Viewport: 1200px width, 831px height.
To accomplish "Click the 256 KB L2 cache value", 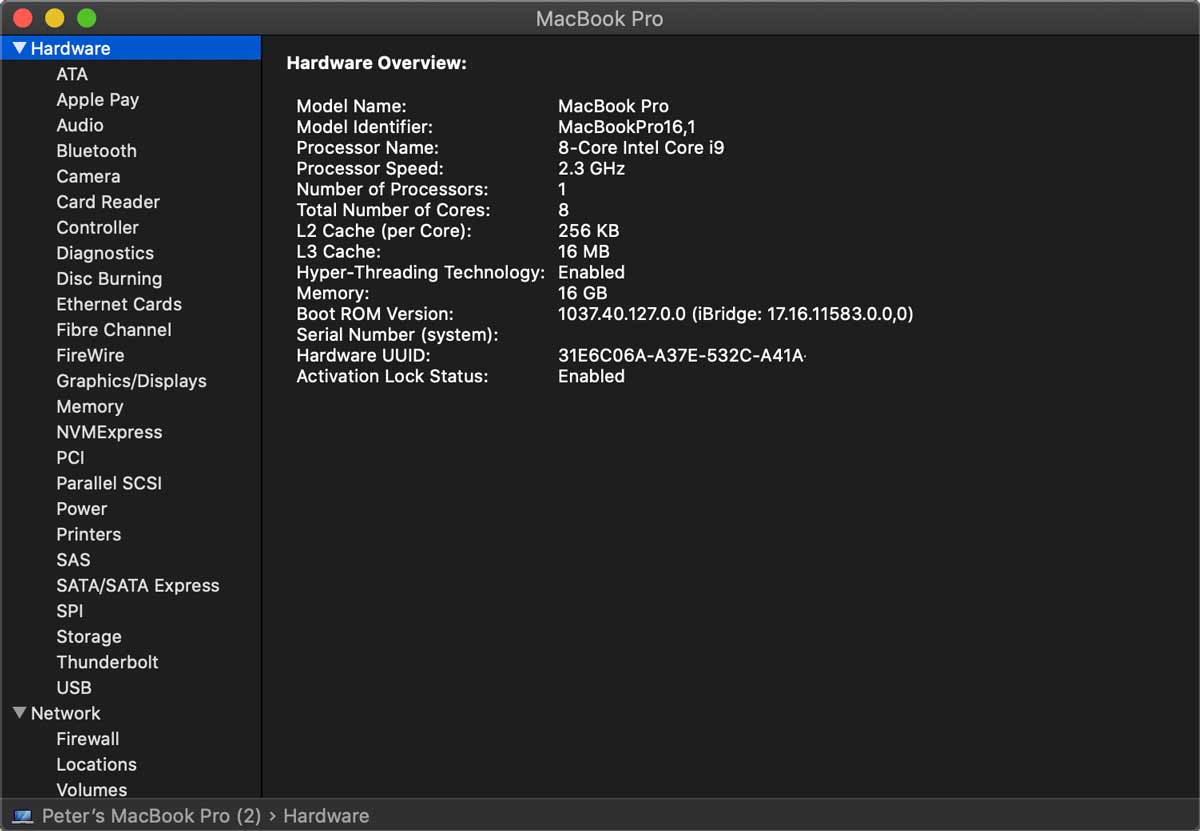I will 588,230.
